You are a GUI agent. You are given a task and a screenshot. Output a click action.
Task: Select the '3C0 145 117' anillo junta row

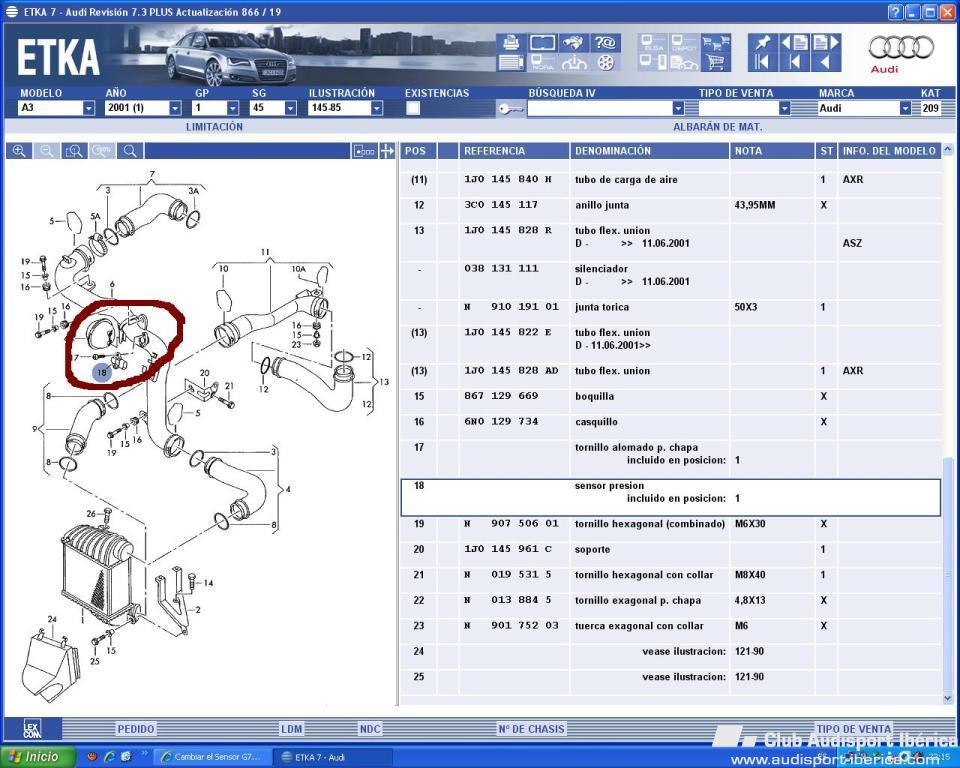[670, 205]
